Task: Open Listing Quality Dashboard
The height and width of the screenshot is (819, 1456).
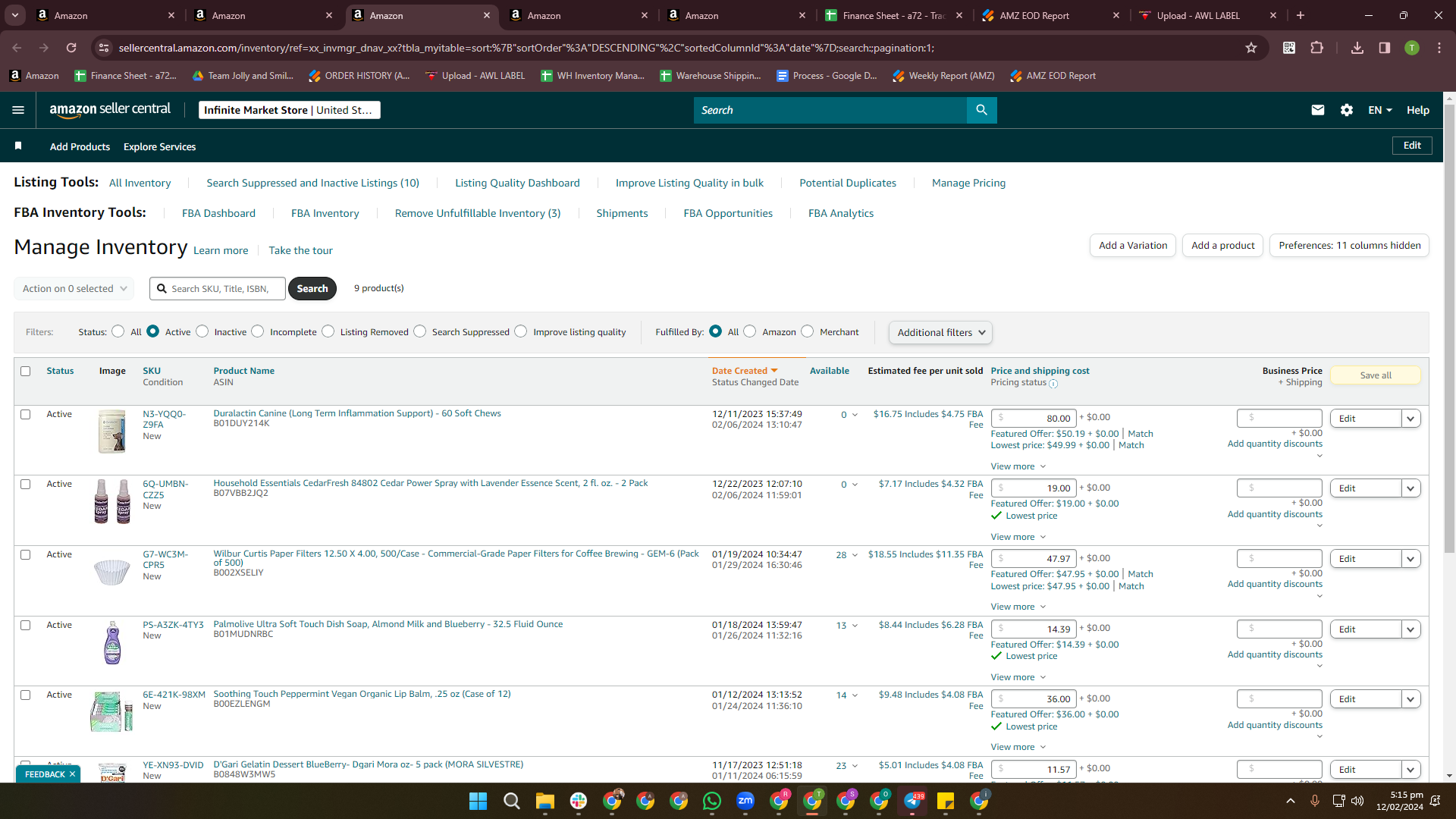Action: tap(517, 183)
